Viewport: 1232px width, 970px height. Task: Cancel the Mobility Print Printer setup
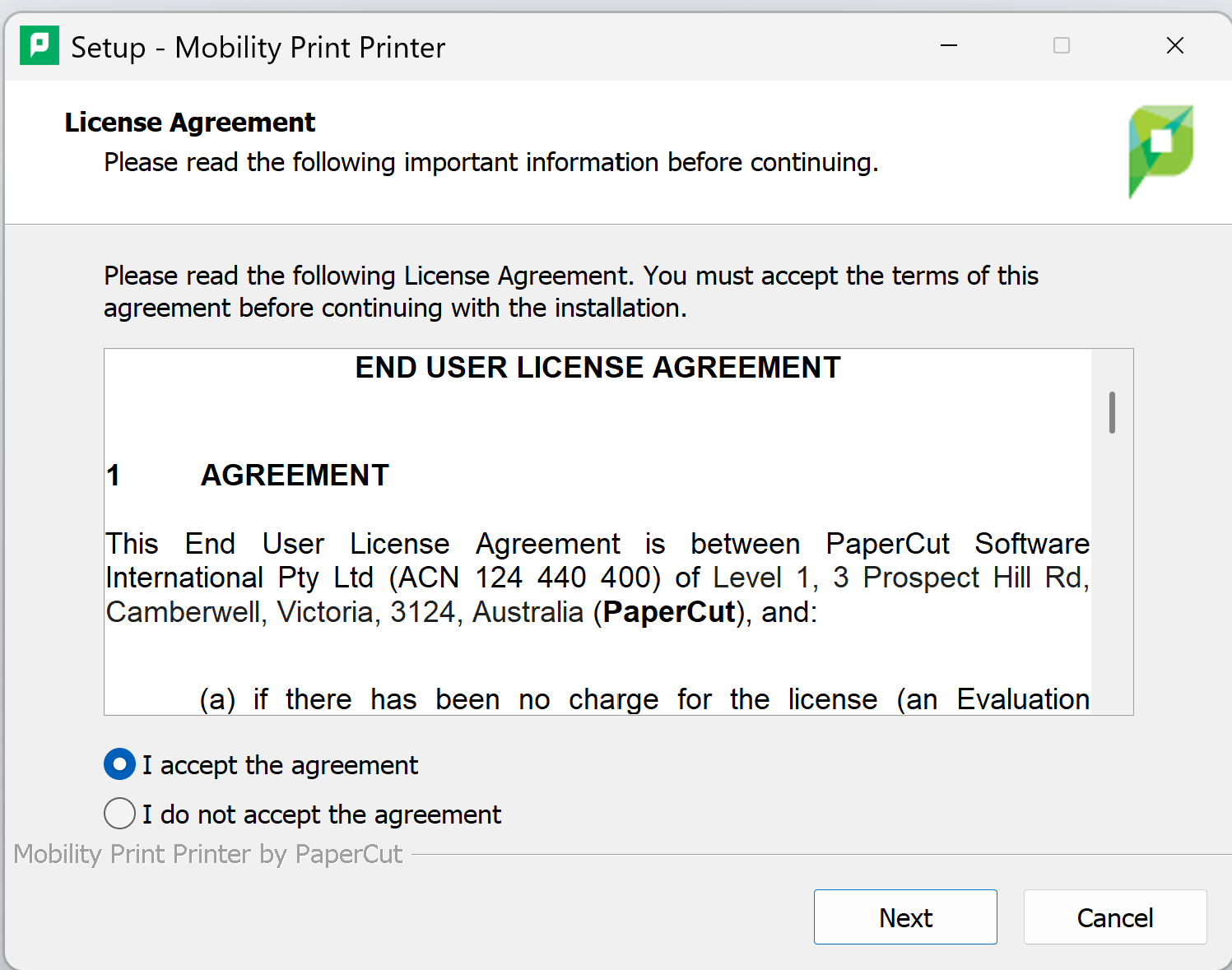click(x=1115, y=917)
